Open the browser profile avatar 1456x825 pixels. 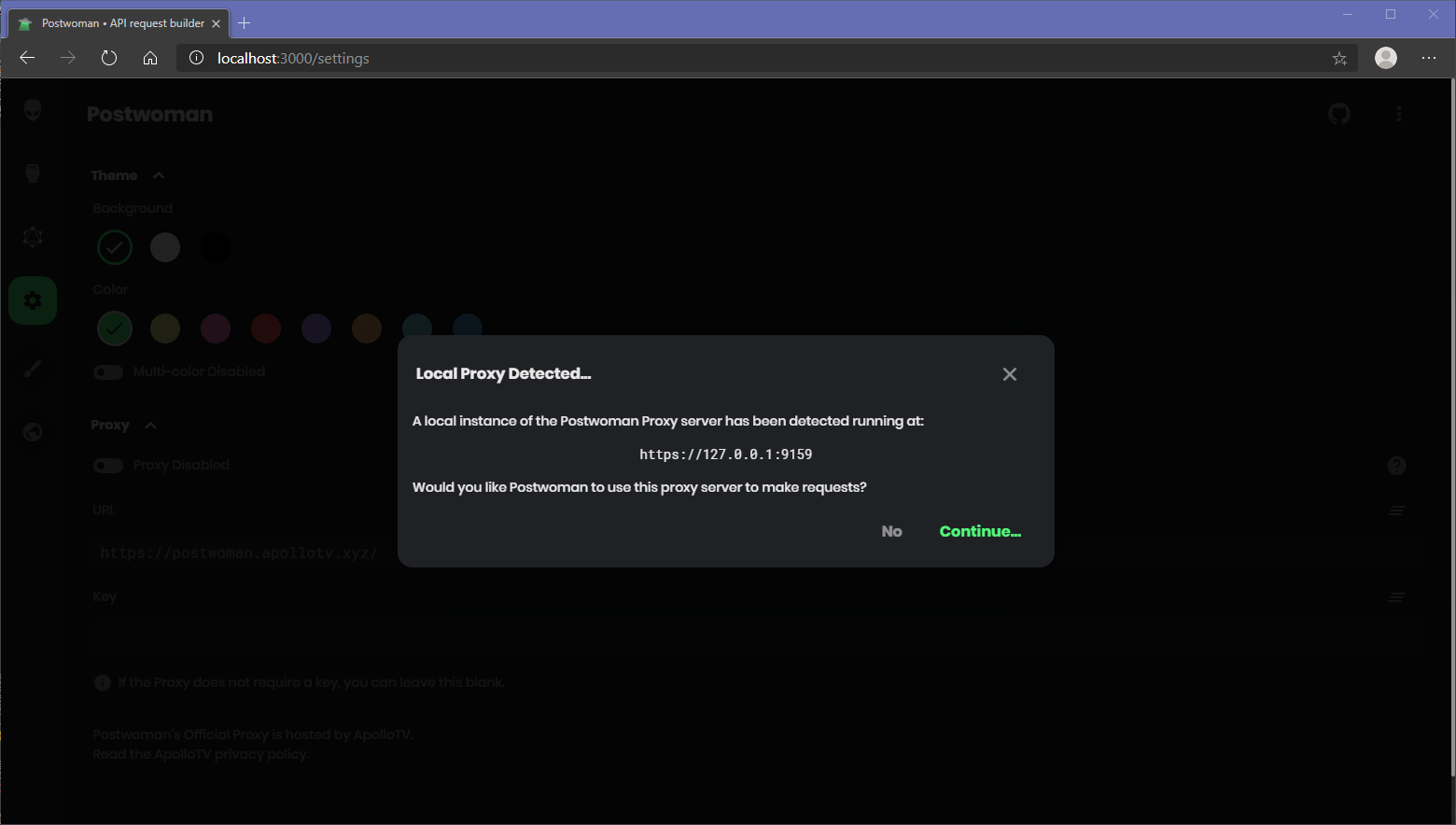tap(1386, 58)
